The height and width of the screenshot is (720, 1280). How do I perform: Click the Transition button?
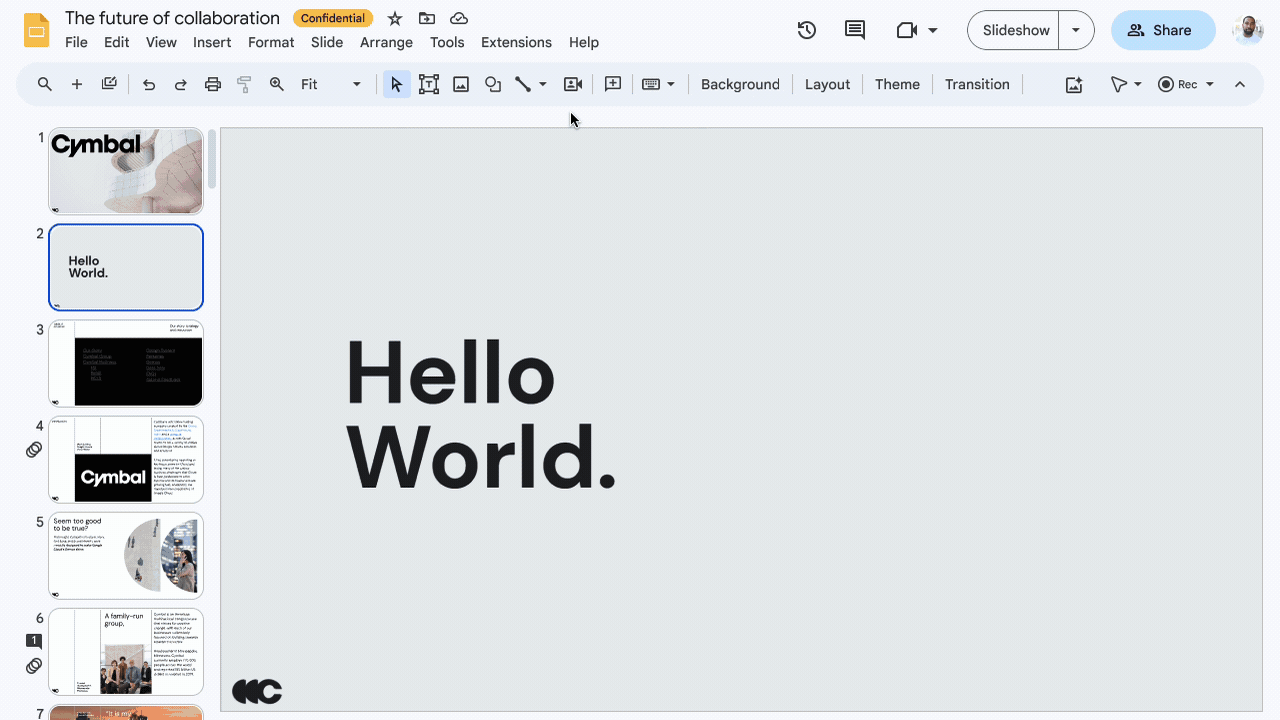(977, 84)
